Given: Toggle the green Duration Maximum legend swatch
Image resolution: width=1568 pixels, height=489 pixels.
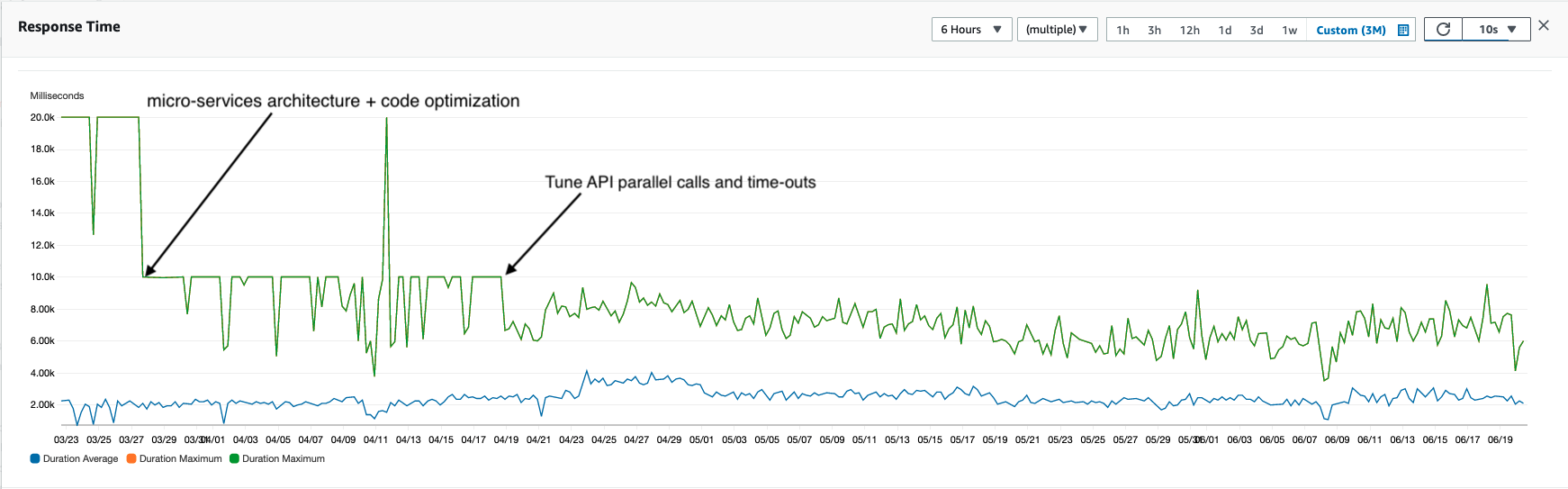Looking at the screenshot, I should [x=234, y=458].
